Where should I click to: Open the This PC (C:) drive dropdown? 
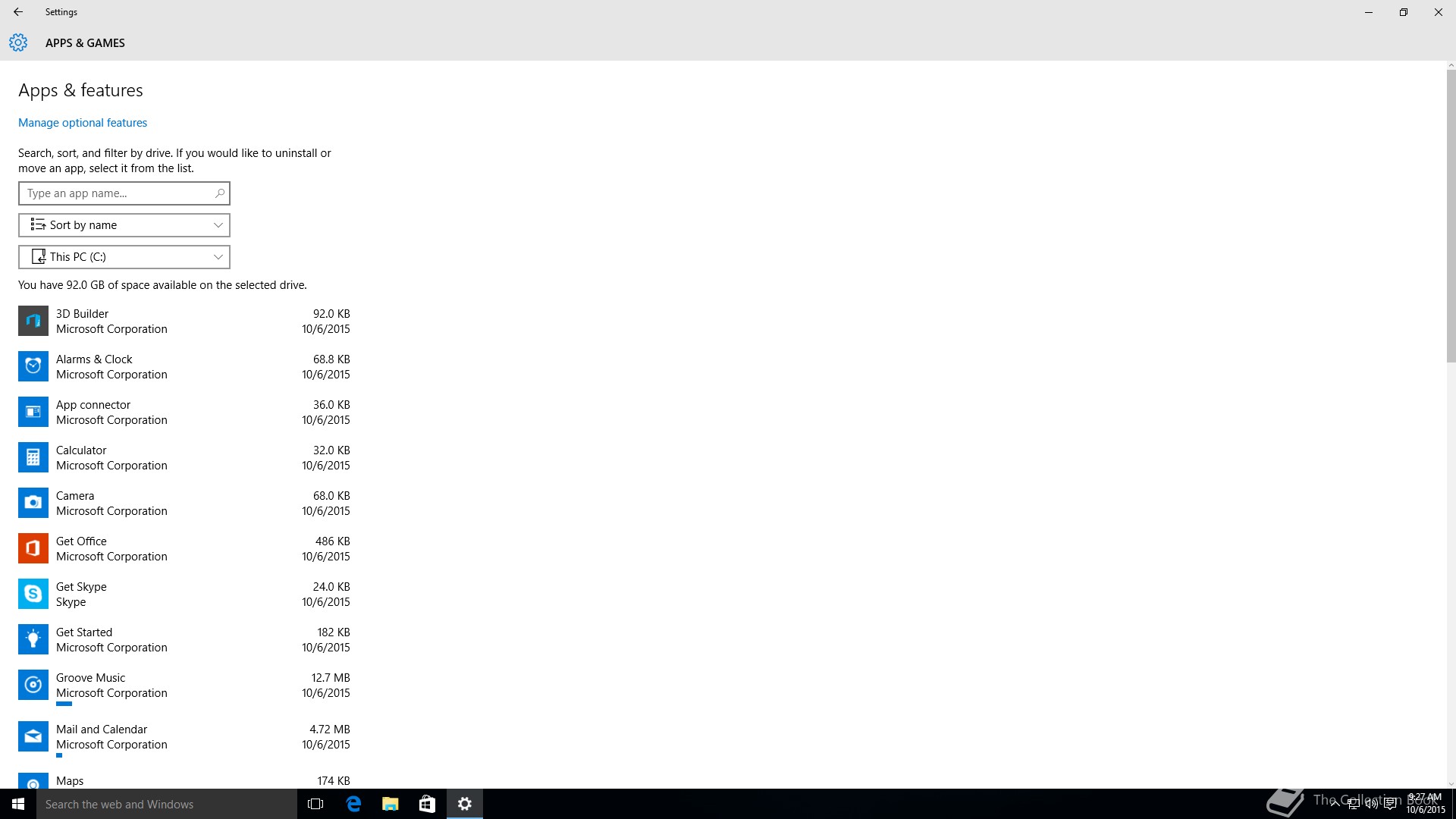(124, 257)
